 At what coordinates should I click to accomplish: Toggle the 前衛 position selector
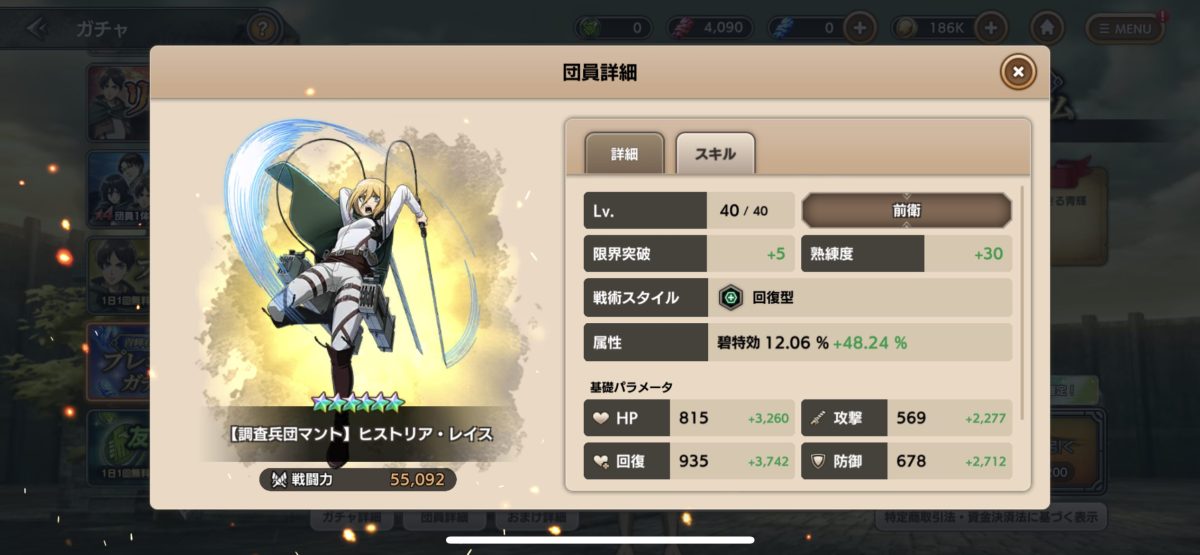pos(907,211)
